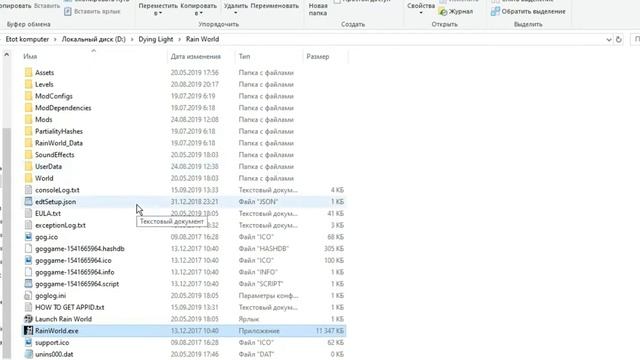Go to Dying Light breadcrumb folder
Viewport: 640px width, 360px height.
pyautogui.click(x=156, y=39)
